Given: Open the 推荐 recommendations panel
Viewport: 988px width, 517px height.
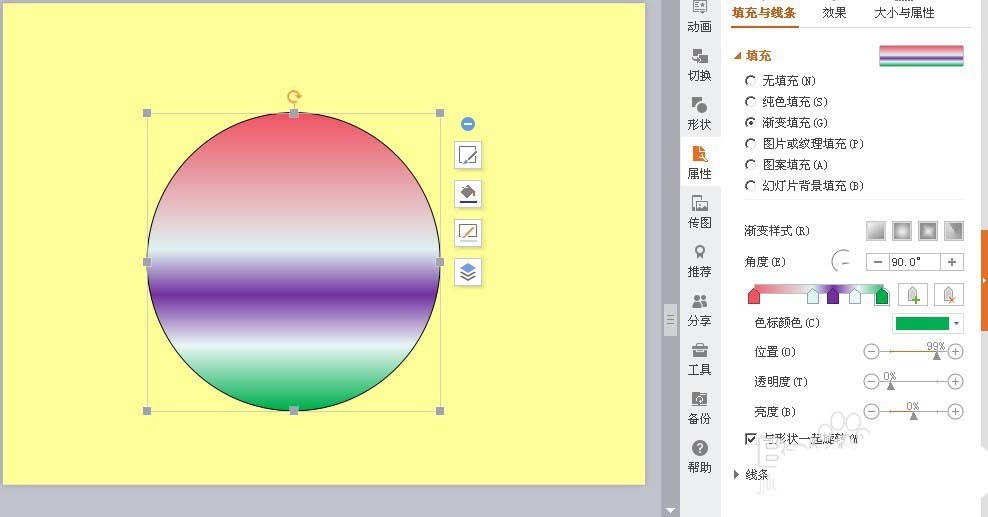Looking at the screenshot, I should (699, 261).
